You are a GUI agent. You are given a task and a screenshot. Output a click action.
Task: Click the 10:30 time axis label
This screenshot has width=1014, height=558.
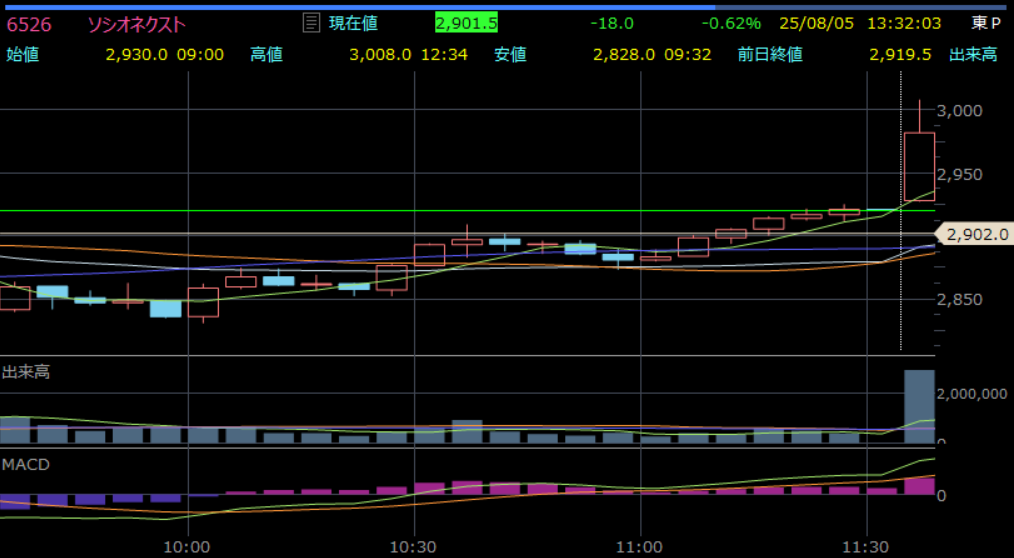point(413,547)
